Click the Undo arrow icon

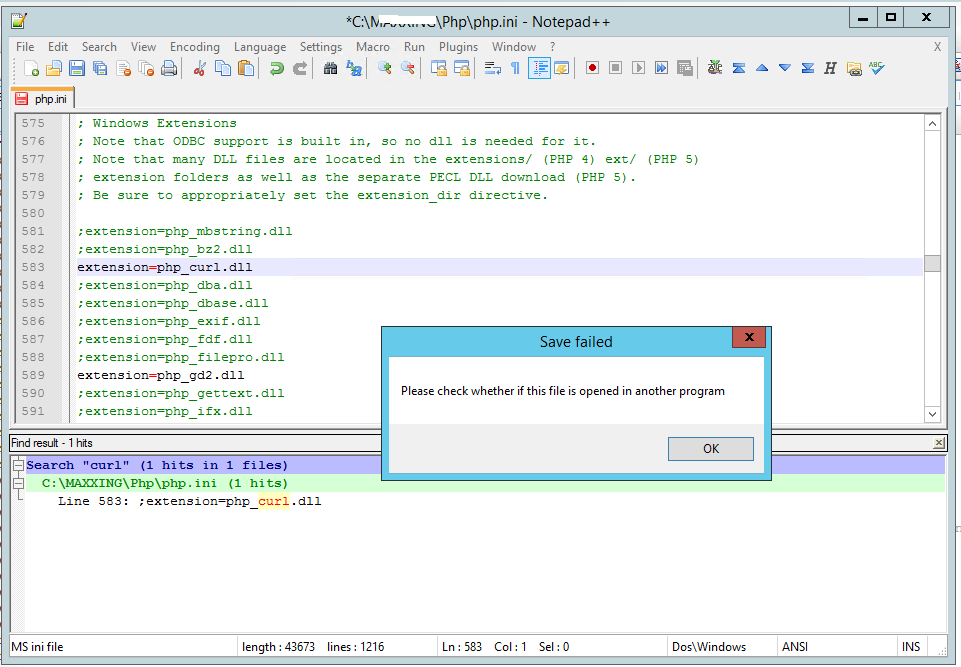pyautogui.click(x=276, y=69)
